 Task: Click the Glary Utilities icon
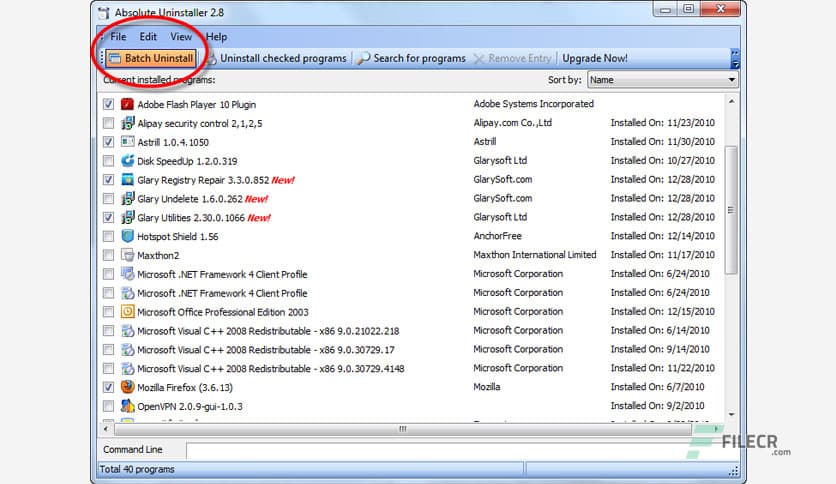pos(127,217)
